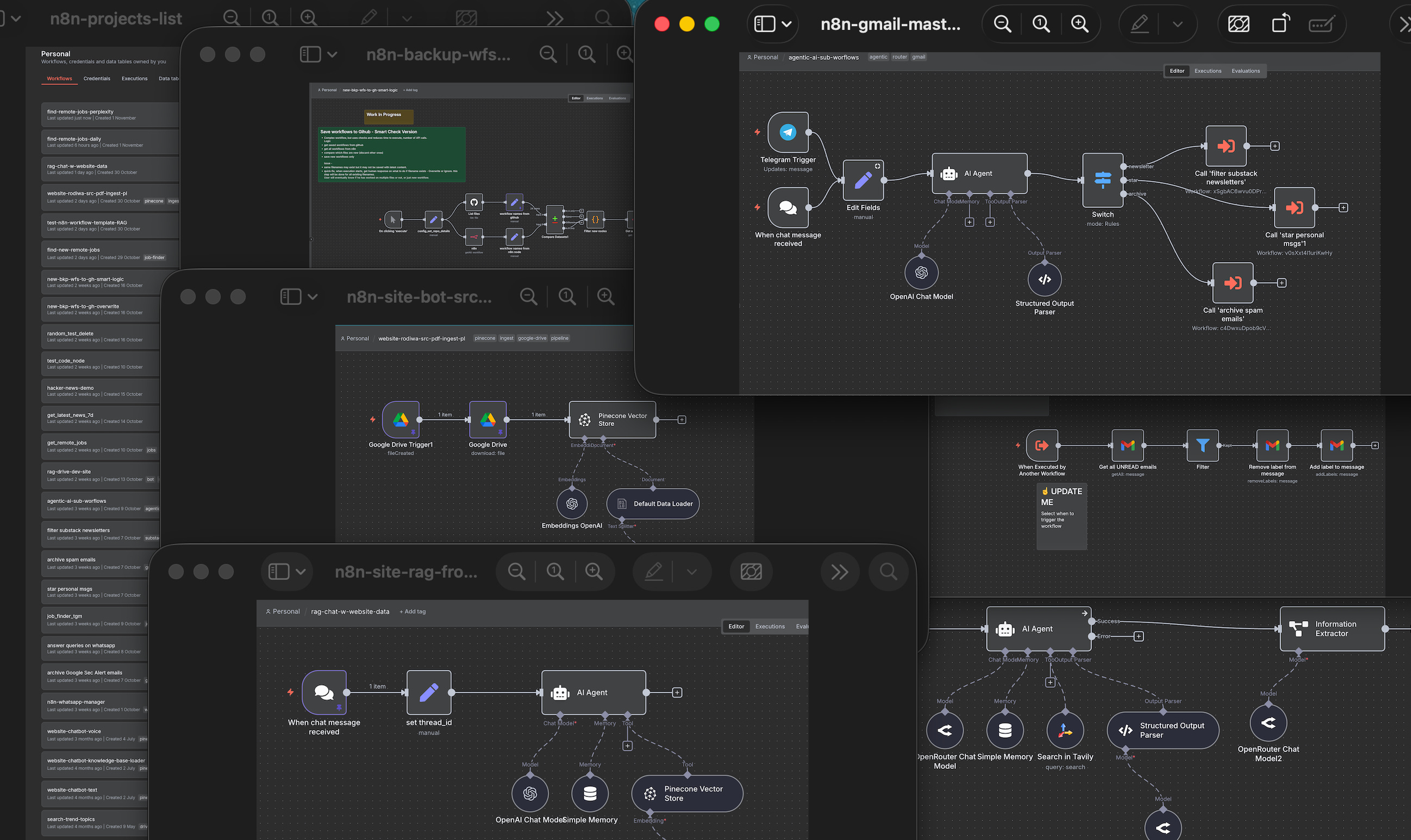Select the Switch node icon
Image resolution: width=1411 pixels, height=840 pixels.
point(1102,180)
